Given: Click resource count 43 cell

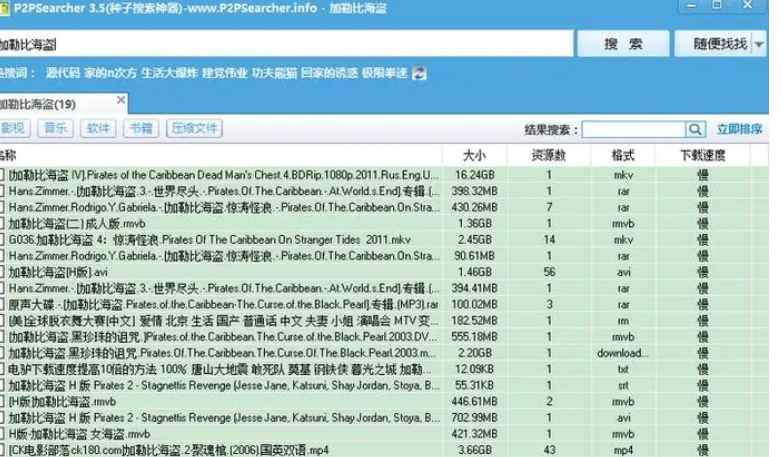Looking at the screenshot, I should (x=549, y=450).
